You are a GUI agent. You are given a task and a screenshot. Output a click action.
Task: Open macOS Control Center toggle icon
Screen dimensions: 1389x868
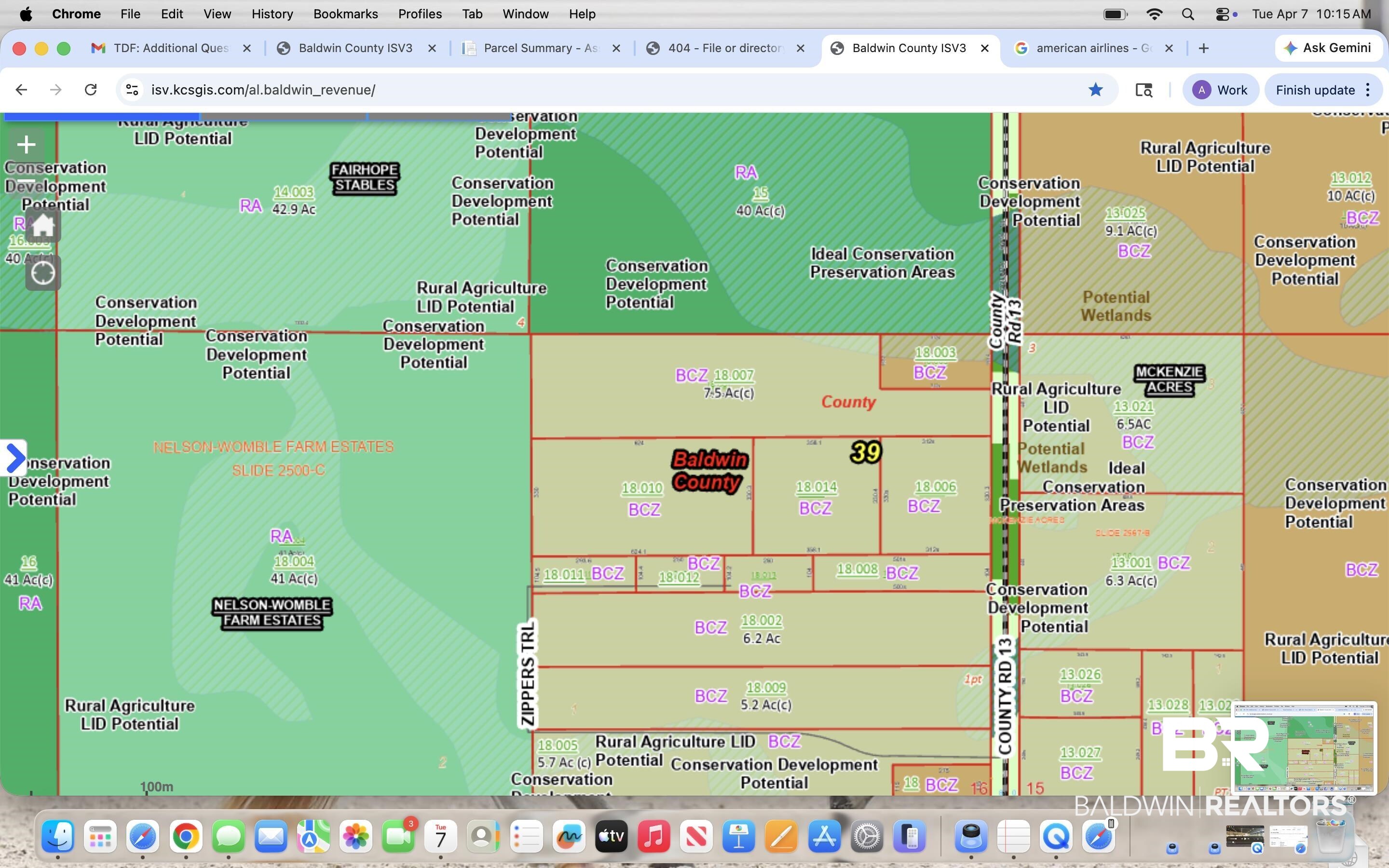[x=1222, y=14]
